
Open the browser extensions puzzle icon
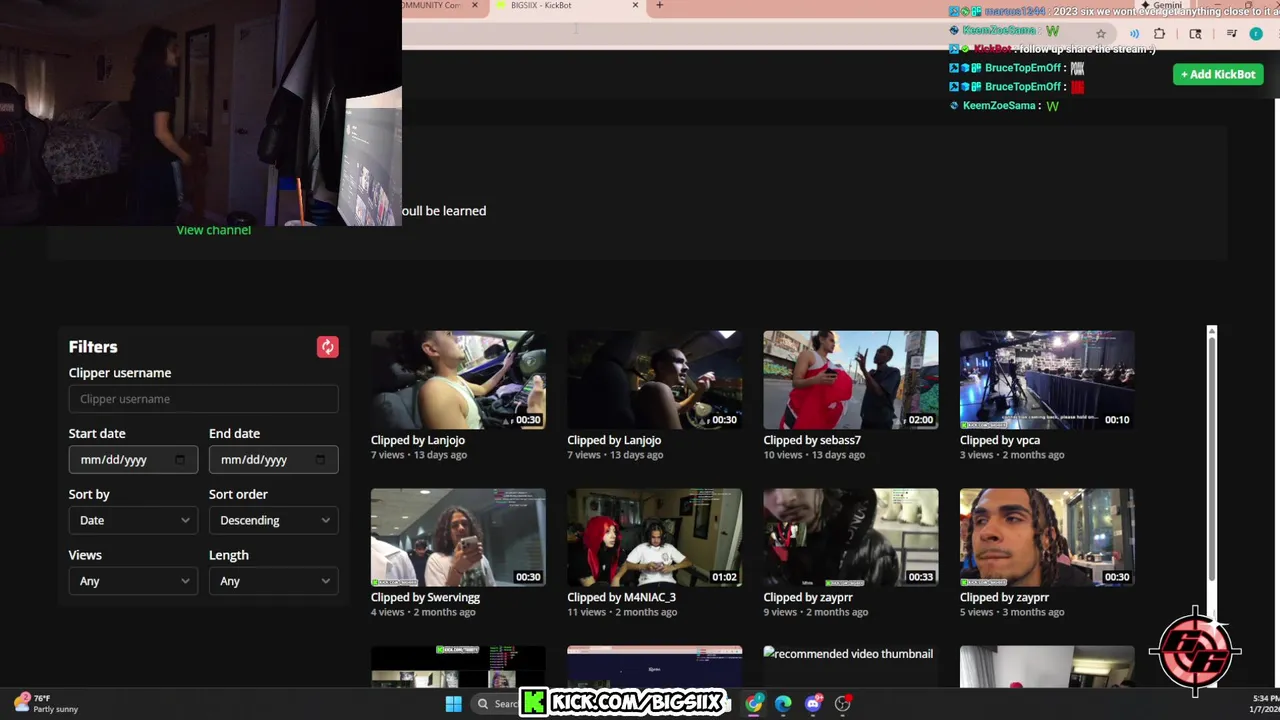[x=1160, y=34]
